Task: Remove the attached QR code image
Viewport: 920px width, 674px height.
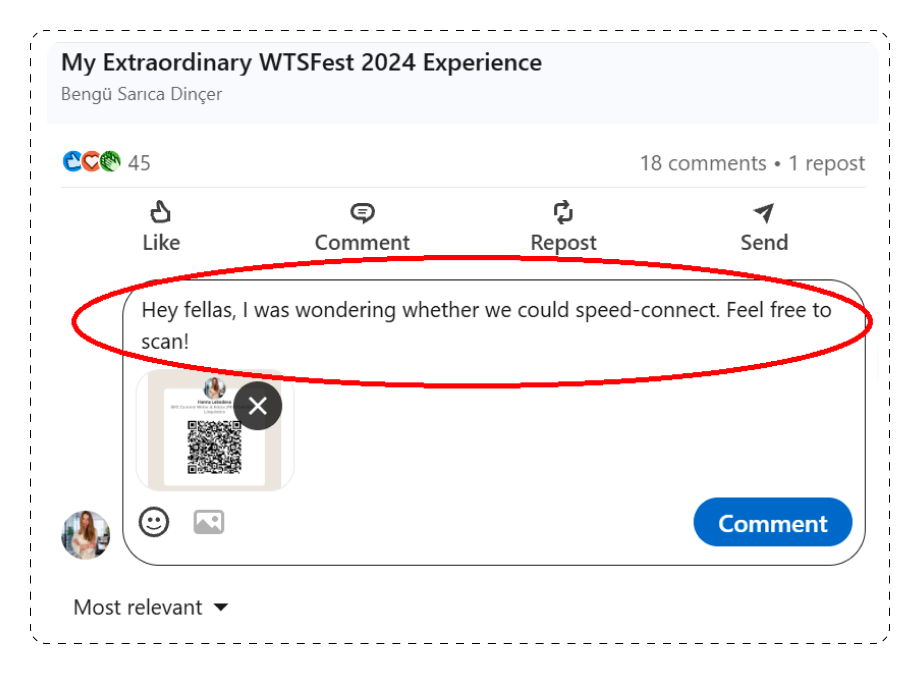Action: point(257,406)
